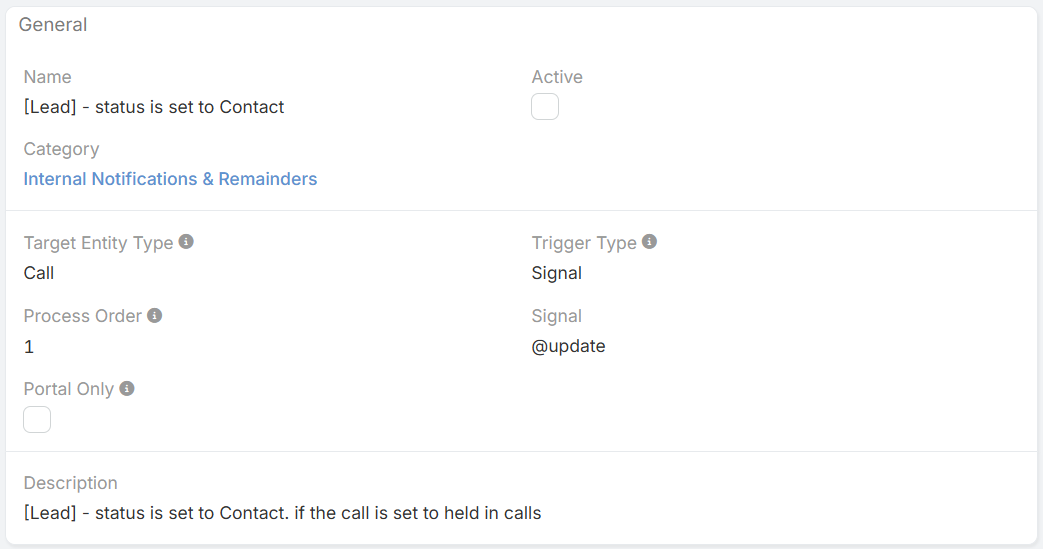Click the Portal Only info icon

tap(127, 388)
